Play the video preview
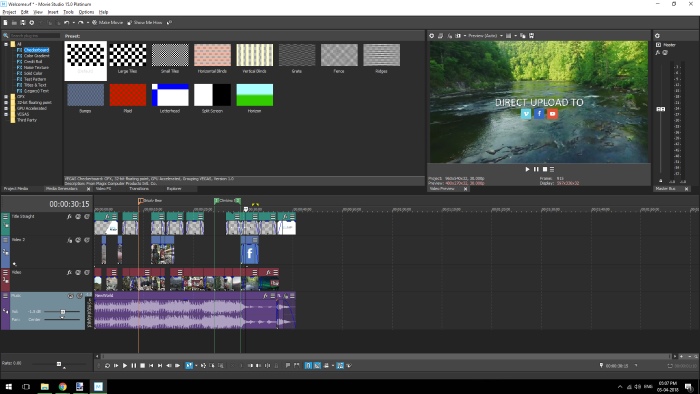 coord(527,170)
